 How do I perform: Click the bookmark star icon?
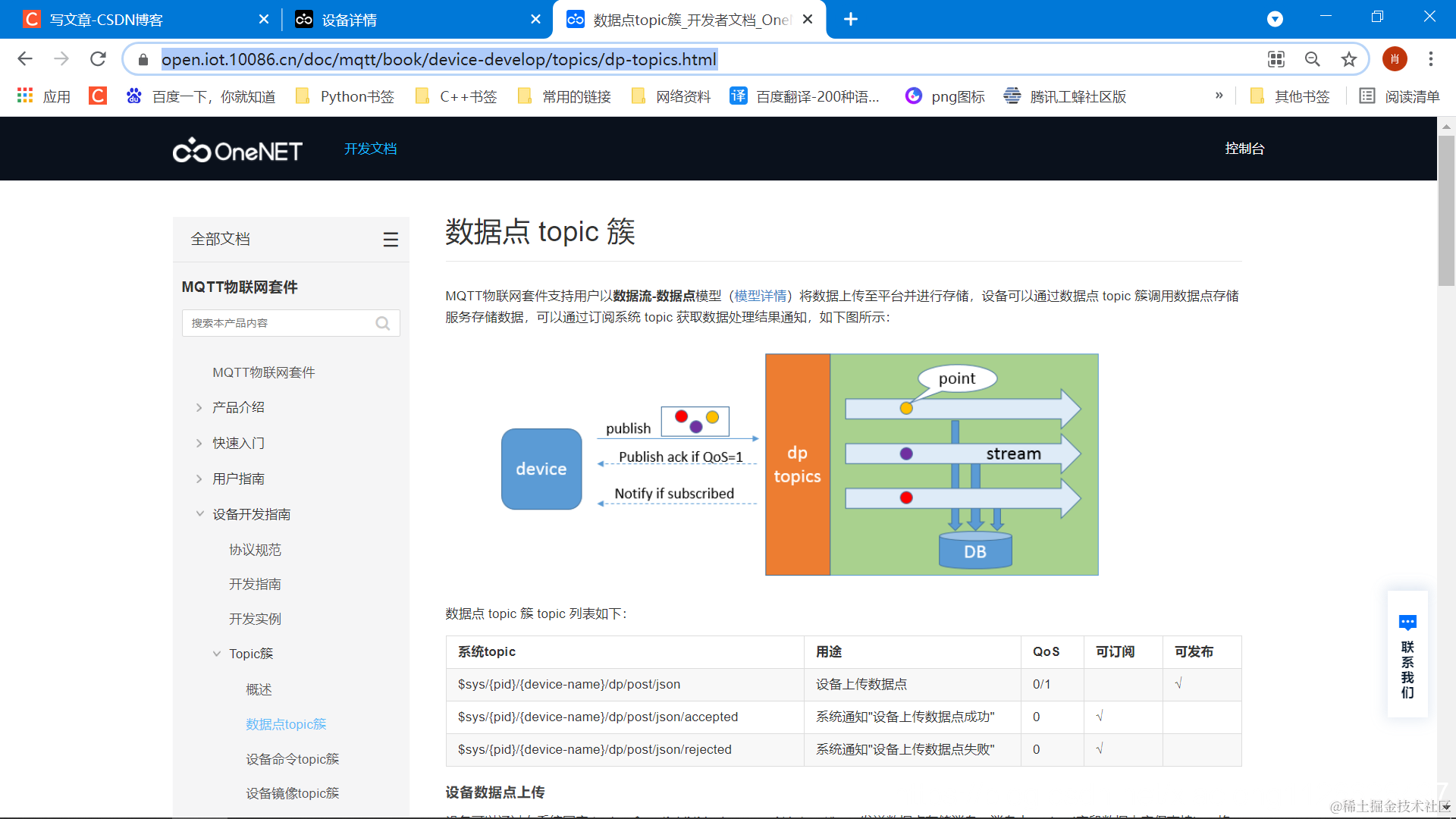coord(1348,59)
